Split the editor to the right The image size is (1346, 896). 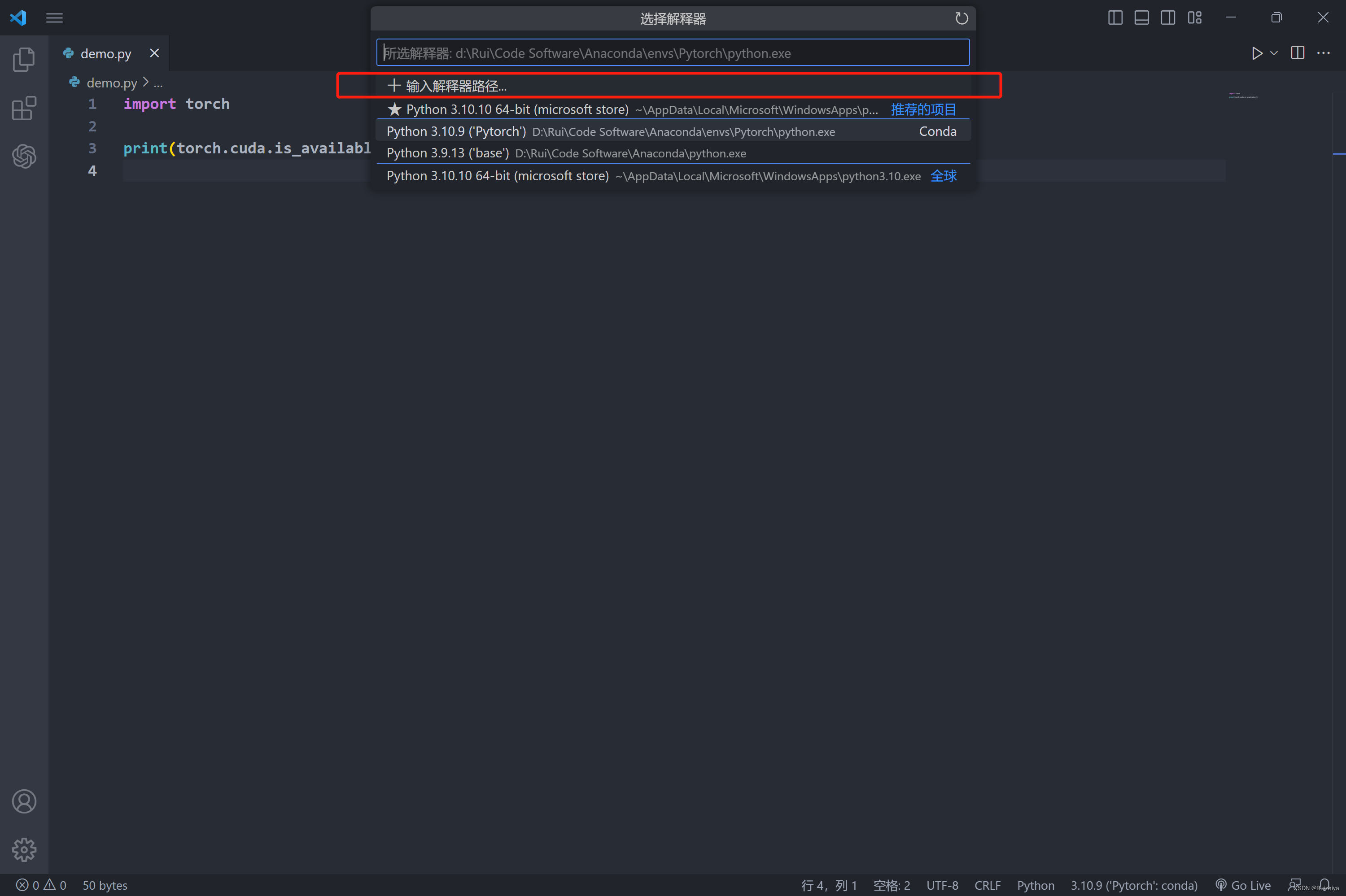coord(1298,53)
